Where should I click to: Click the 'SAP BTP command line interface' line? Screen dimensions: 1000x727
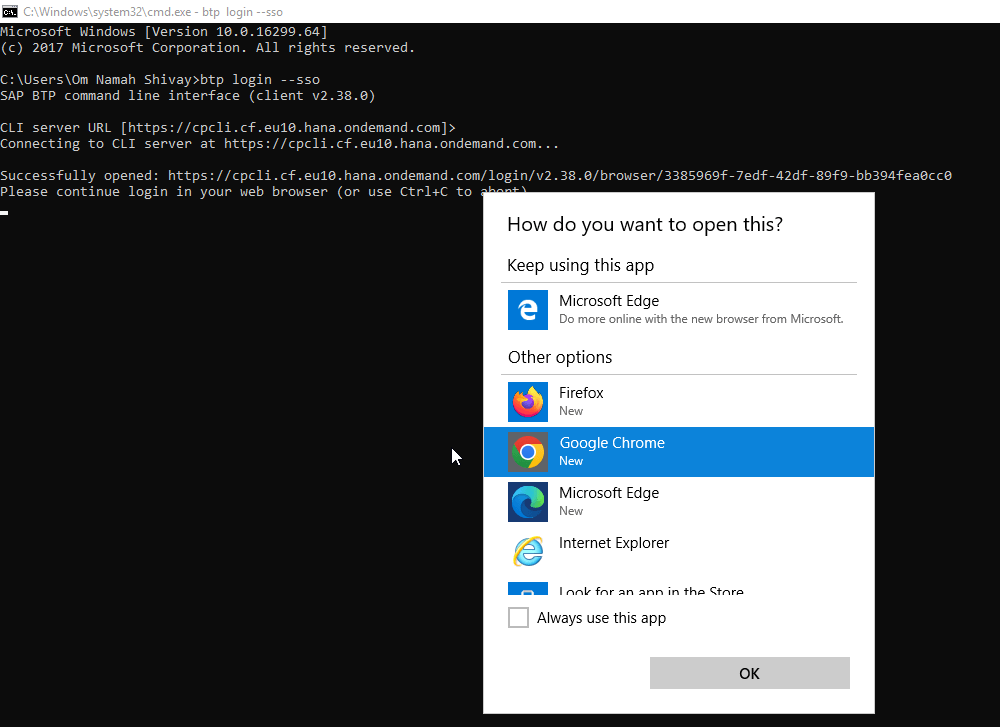[x=188, y=96]
